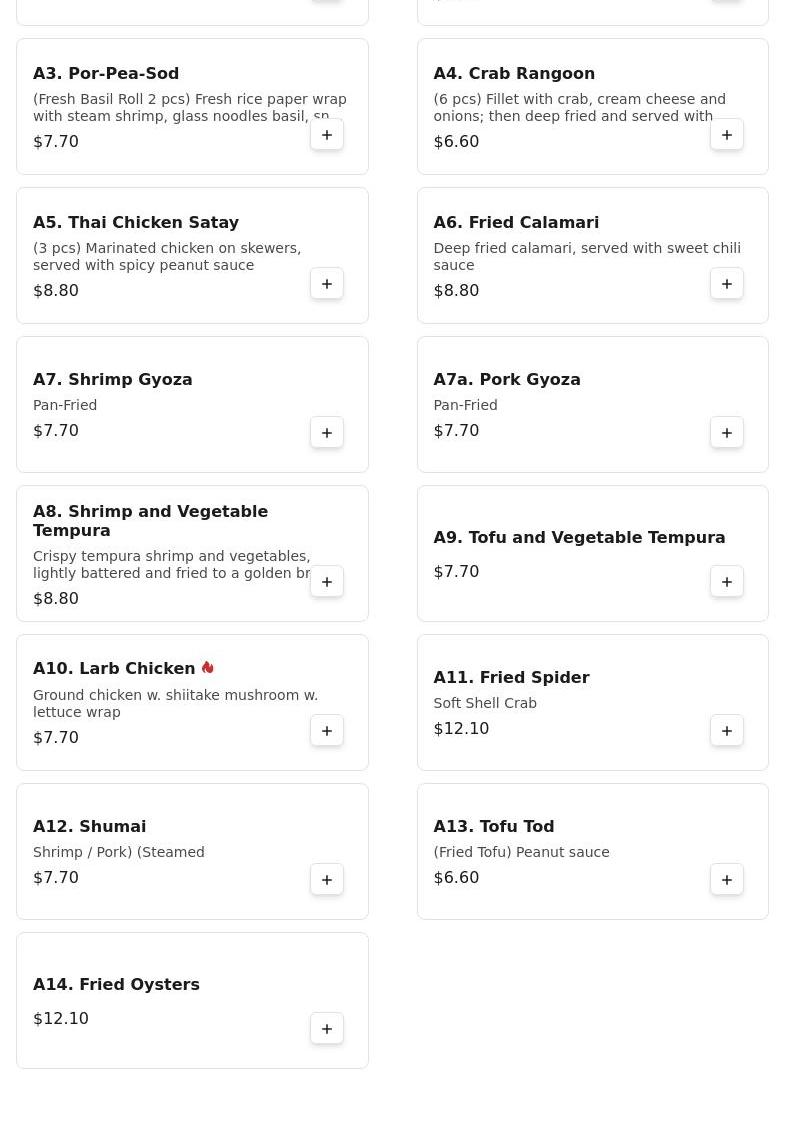
Task: Add A4. Crab Rangoon to cart
Action: pos(727,135)
